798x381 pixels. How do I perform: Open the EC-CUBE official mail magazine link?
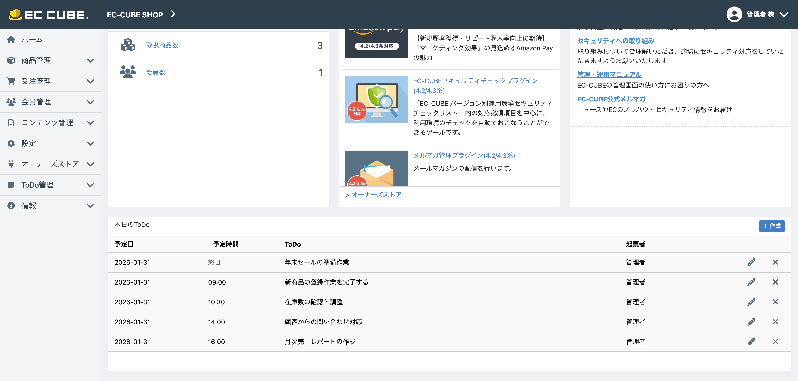click(611, 99)
